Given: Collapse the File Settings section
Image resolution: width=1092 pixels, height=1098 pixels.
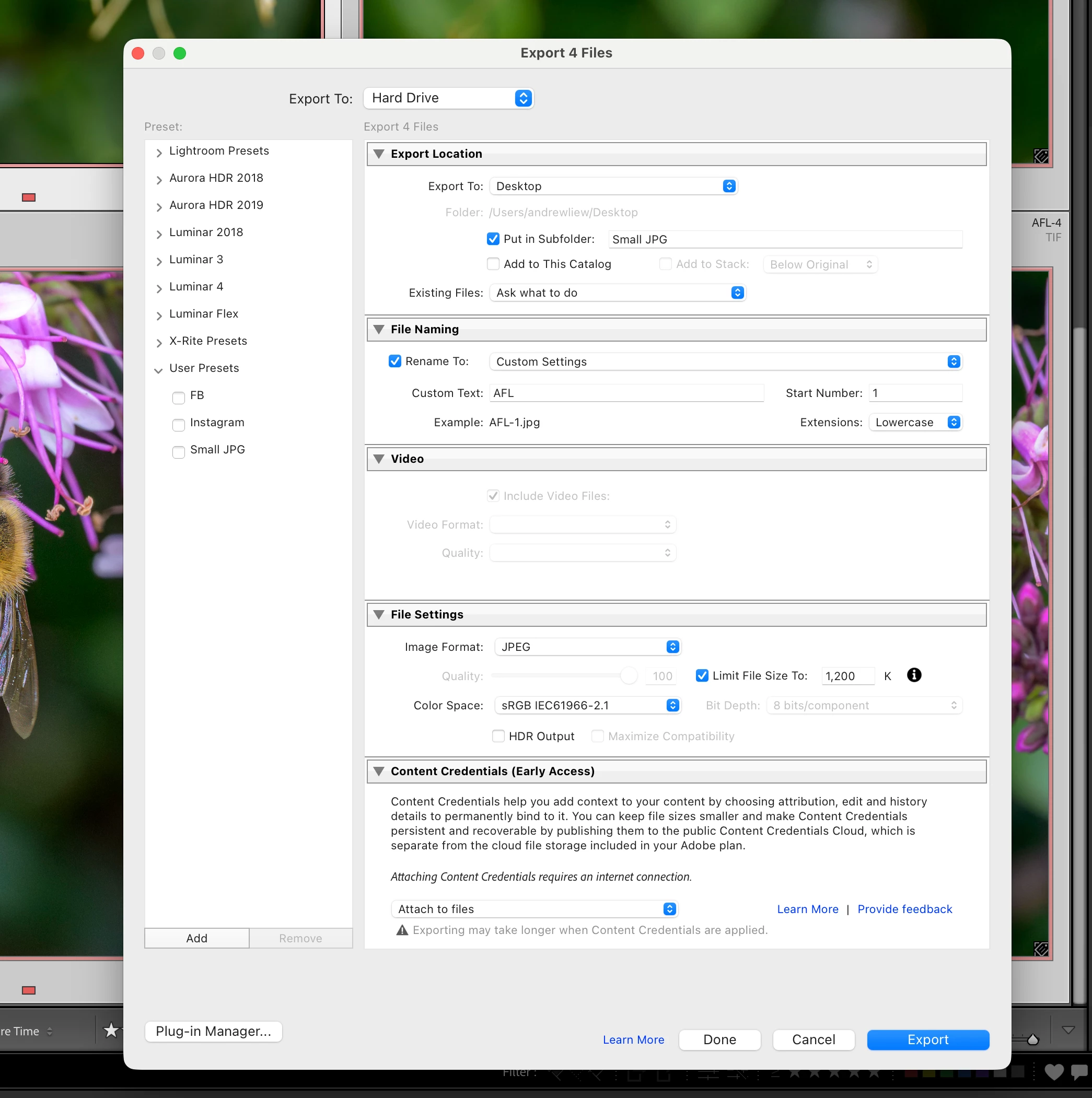Looking at the screenshot, I should [x=379, y=615].
